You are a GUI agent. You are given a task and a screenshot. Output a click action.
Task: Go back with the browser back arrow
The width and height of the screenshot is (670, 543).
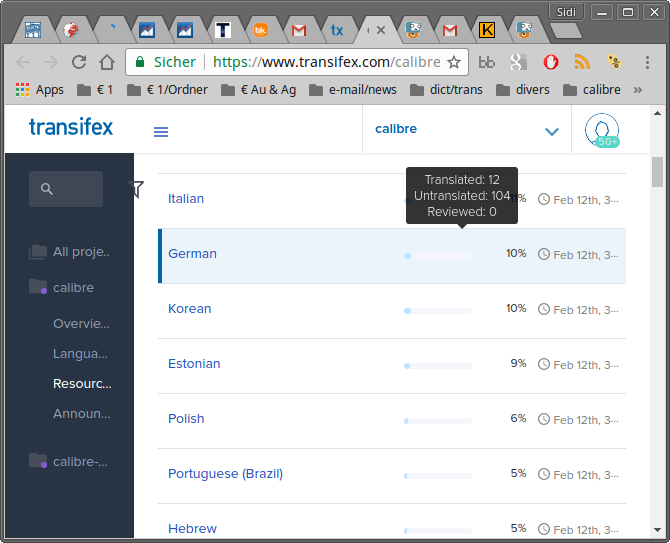(x=23, y=62)
